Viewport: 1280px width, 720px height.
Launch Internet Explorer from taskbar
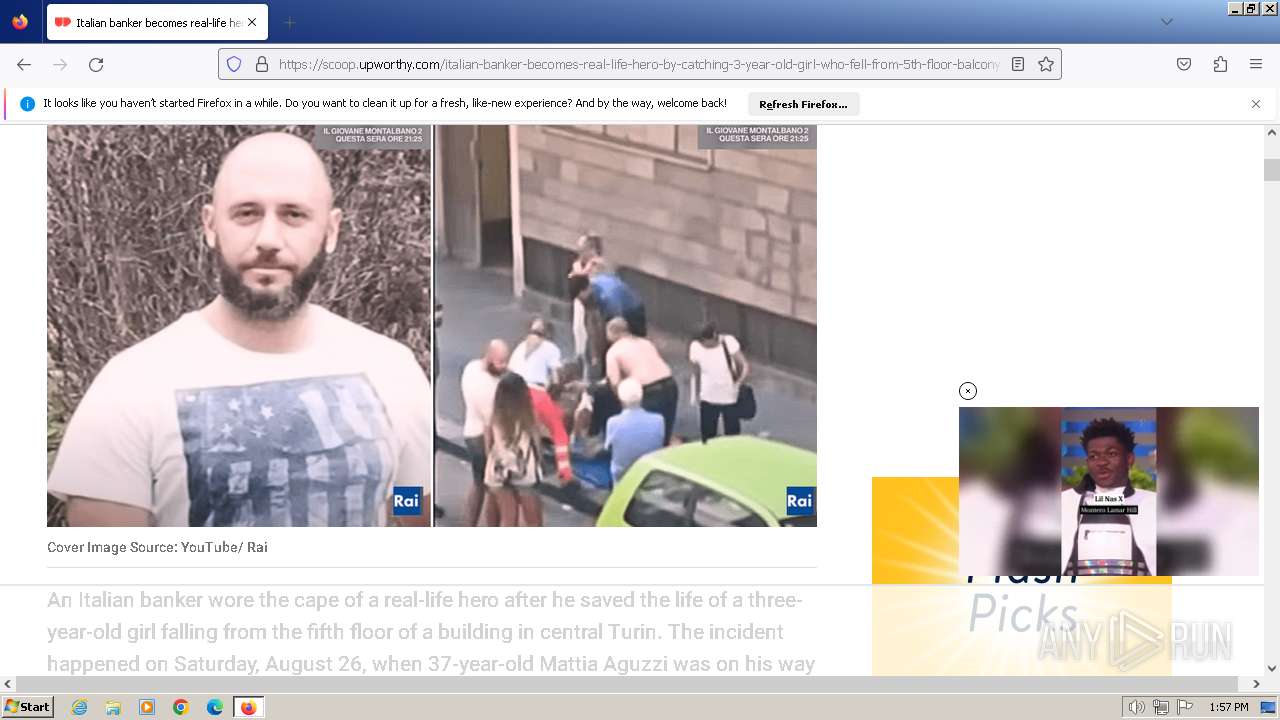tap(79, 707)
